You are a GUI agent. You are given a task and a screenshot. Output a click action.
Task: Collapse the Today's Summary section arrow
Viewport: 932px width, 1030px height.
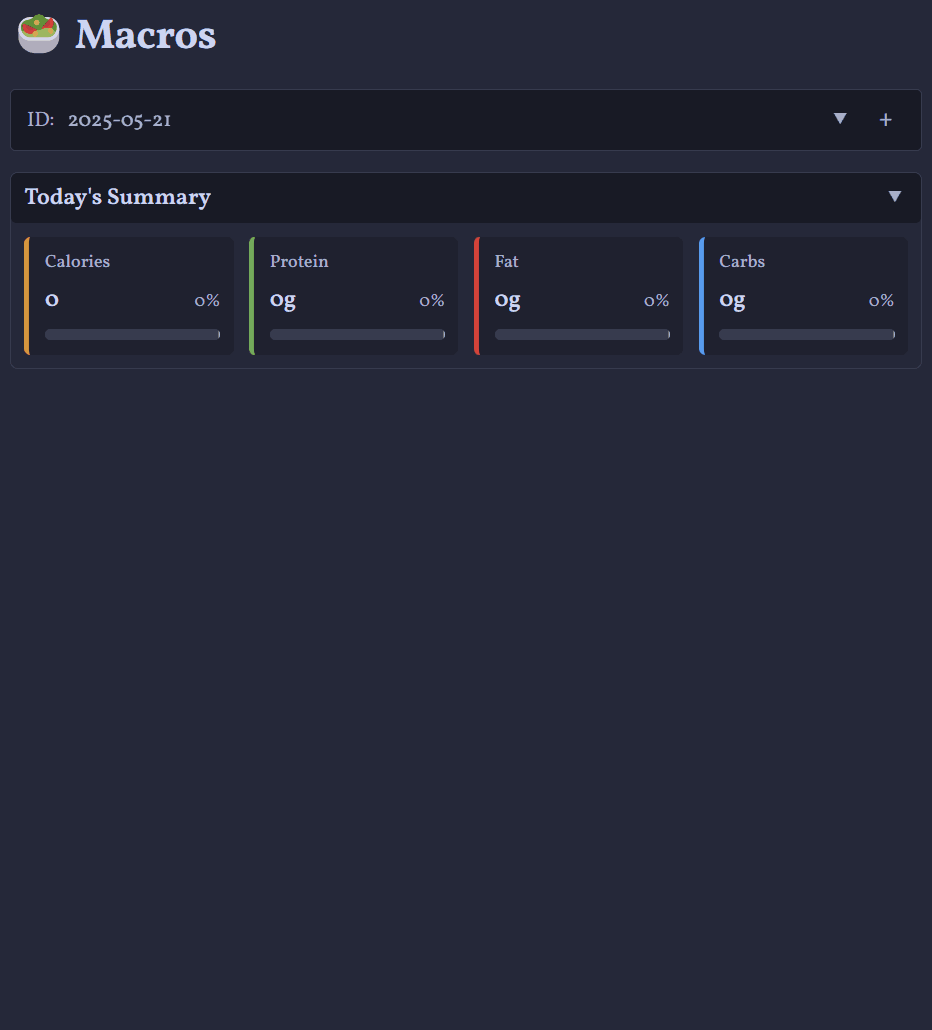[894, 196]
